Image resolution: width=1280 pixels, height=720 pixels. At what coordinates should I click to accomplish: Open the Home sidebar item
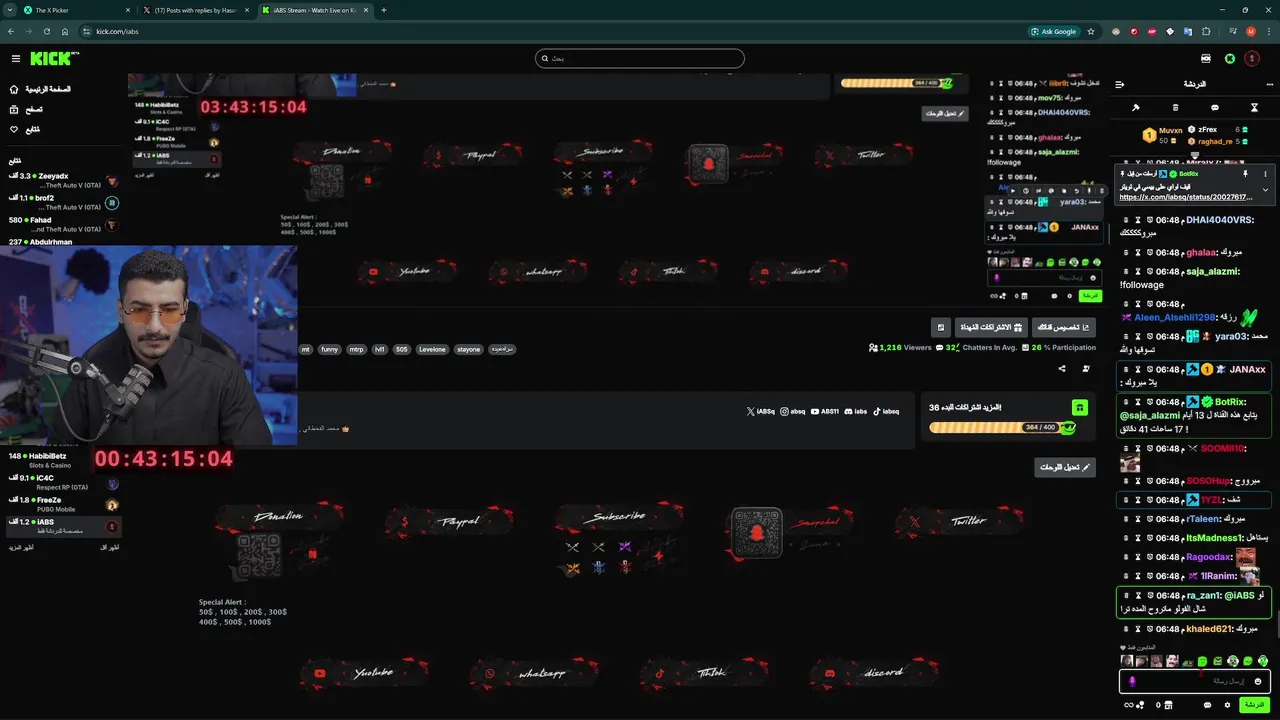[x=40, y=89]
